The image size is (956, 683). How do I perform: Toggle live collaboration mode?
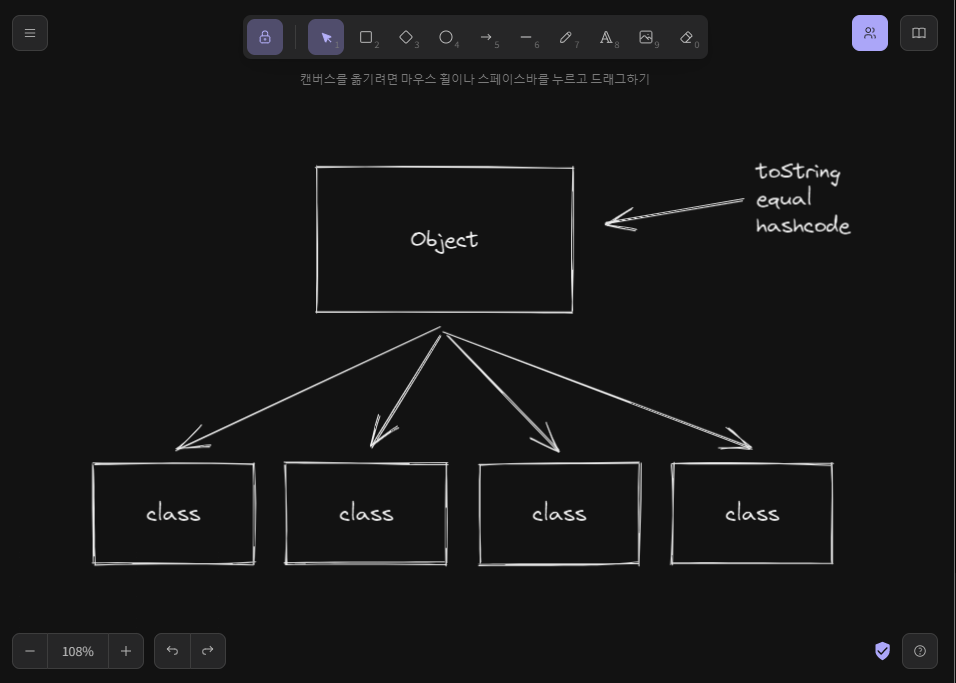pyautogui.click(x=870, y=33)
